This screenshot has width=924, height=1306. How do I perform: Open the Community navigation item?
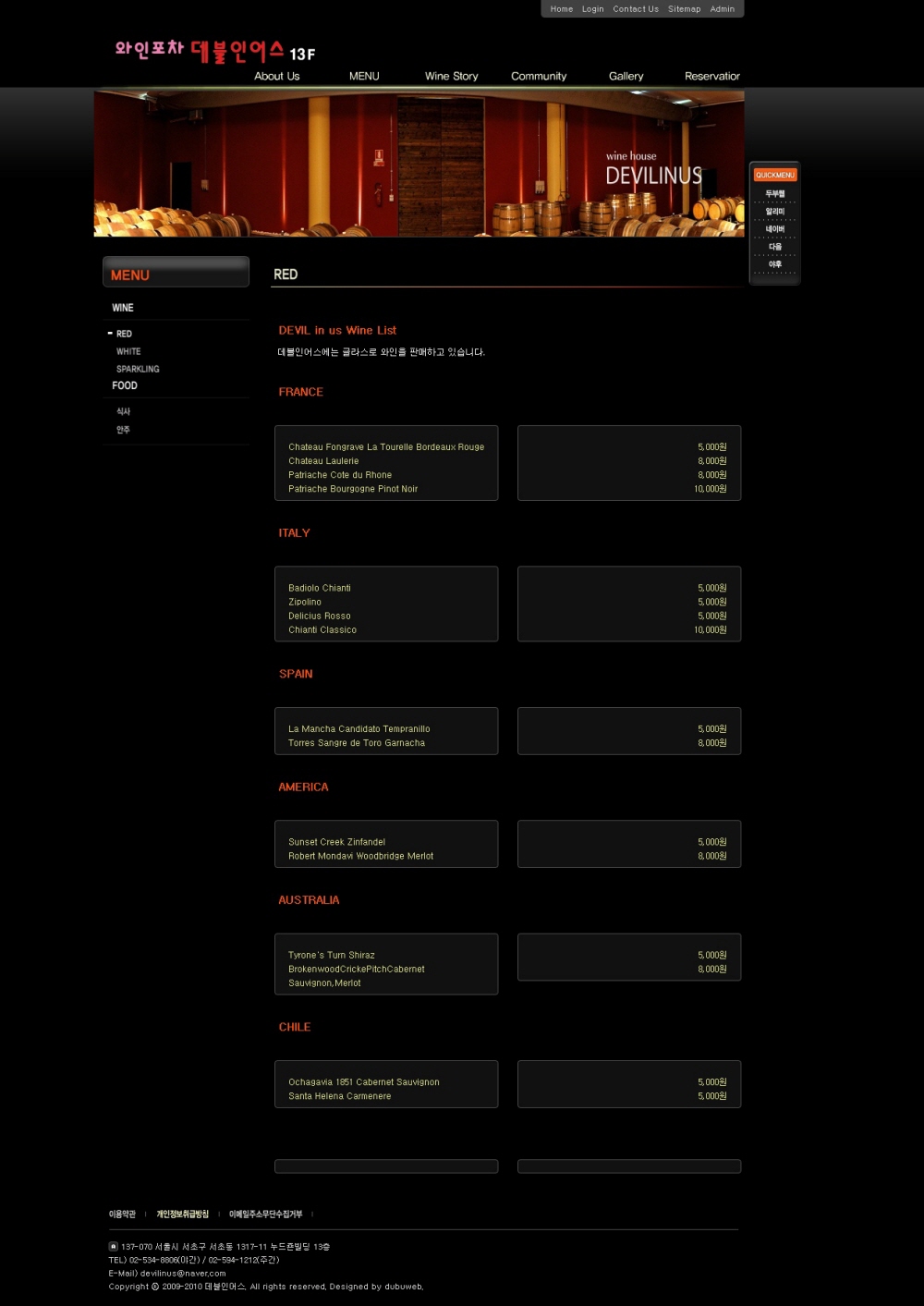[x=539, y=77]
